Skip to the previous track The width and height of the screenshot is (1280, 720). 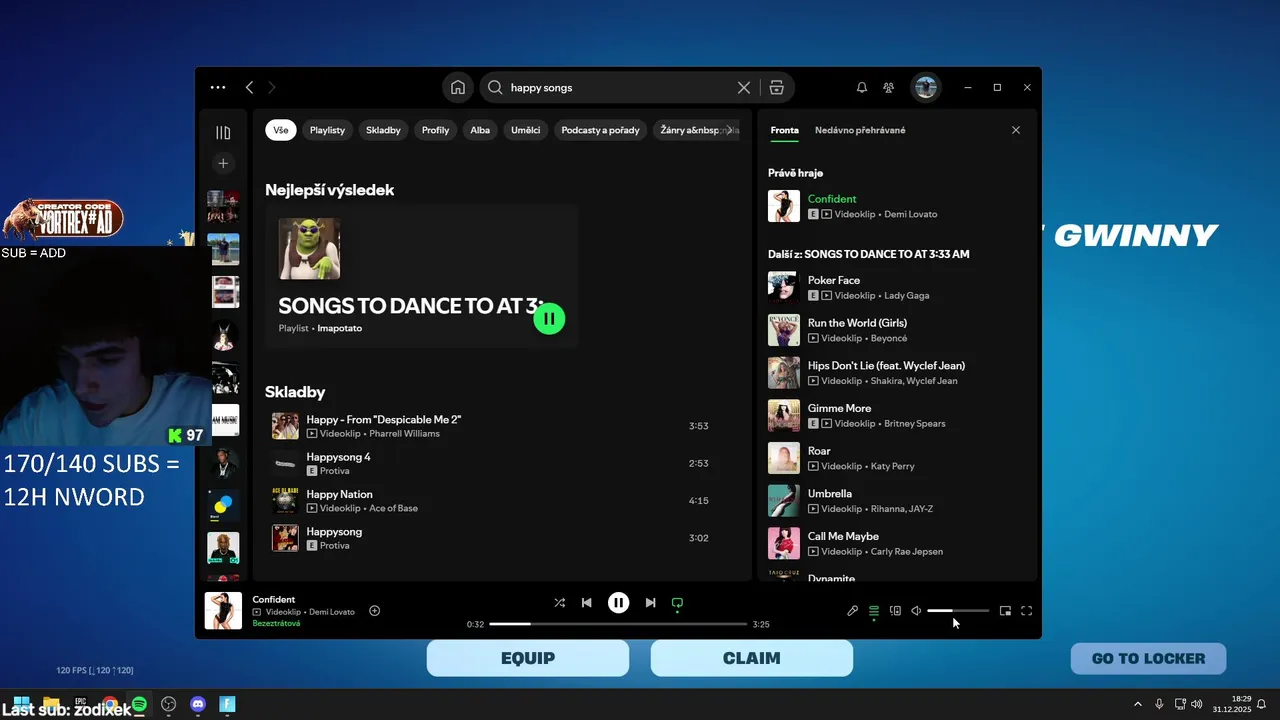click(587, 603)
